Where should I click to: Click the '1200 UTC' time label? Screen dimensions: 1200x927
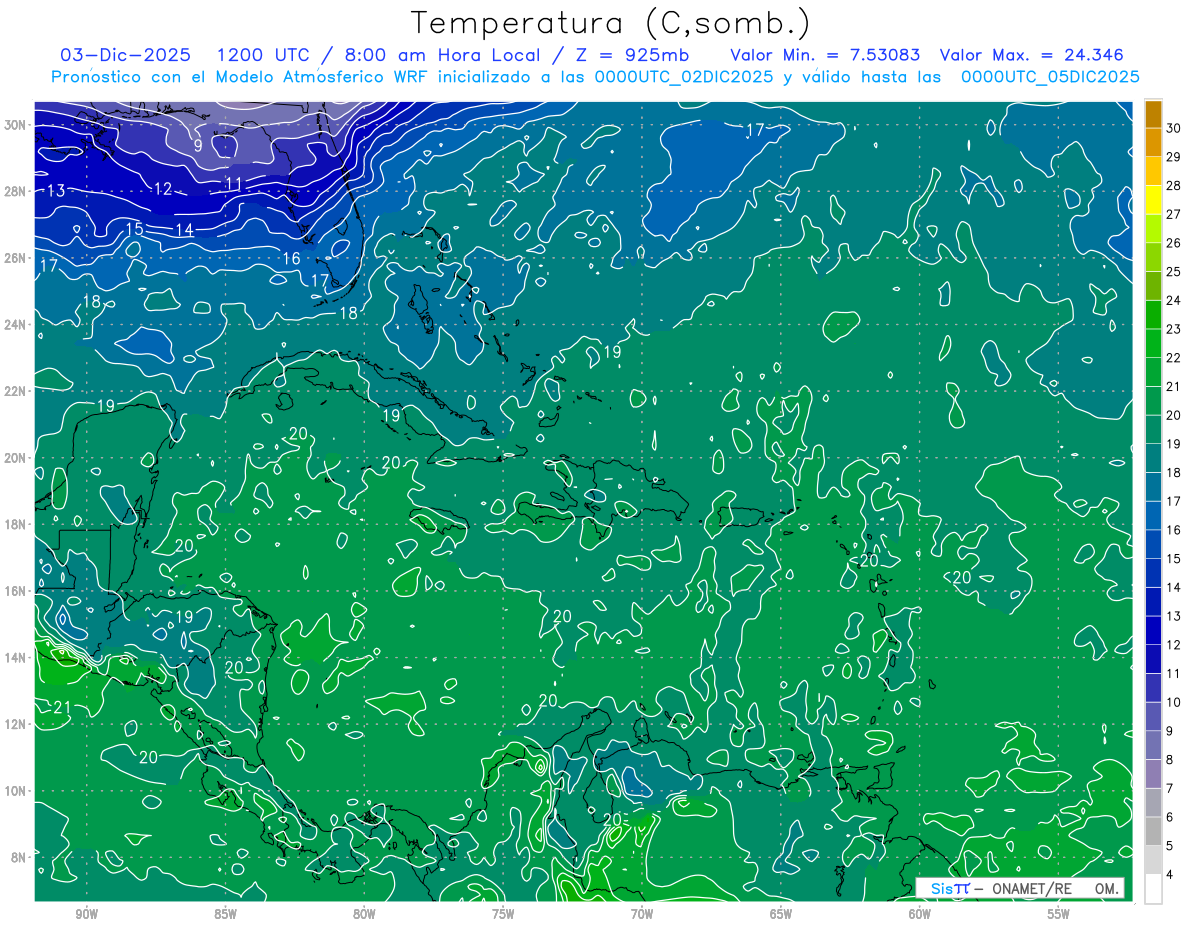(x=262, y=55)
